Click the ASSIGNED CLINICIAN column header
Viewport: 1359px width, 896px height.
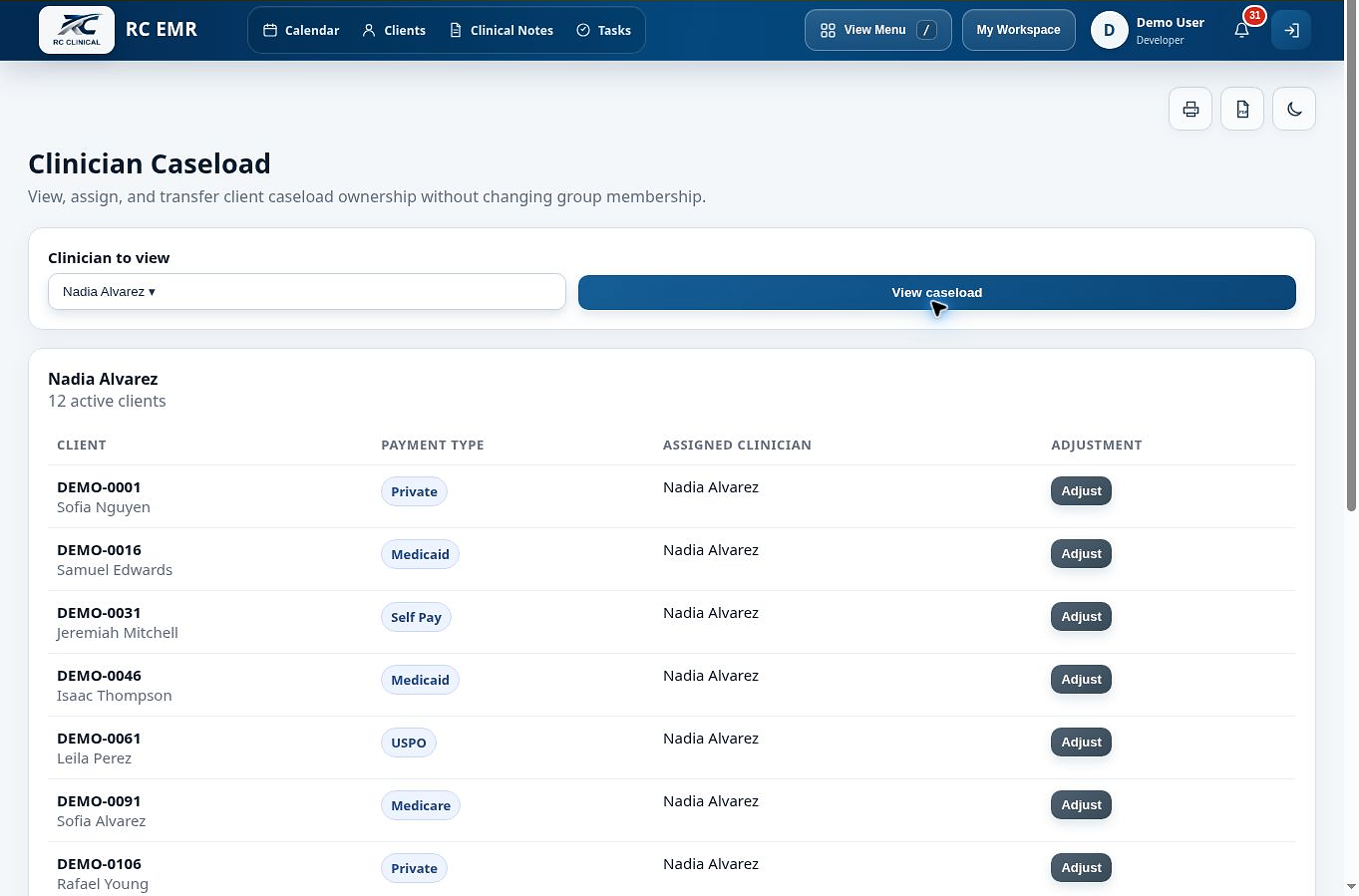point(737,446)
